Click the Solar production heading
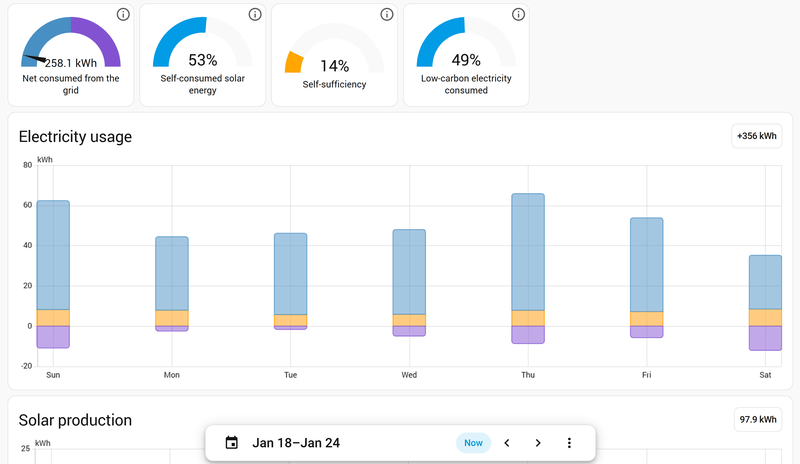Viewport: 800px width, 464px height. point(75,420)
